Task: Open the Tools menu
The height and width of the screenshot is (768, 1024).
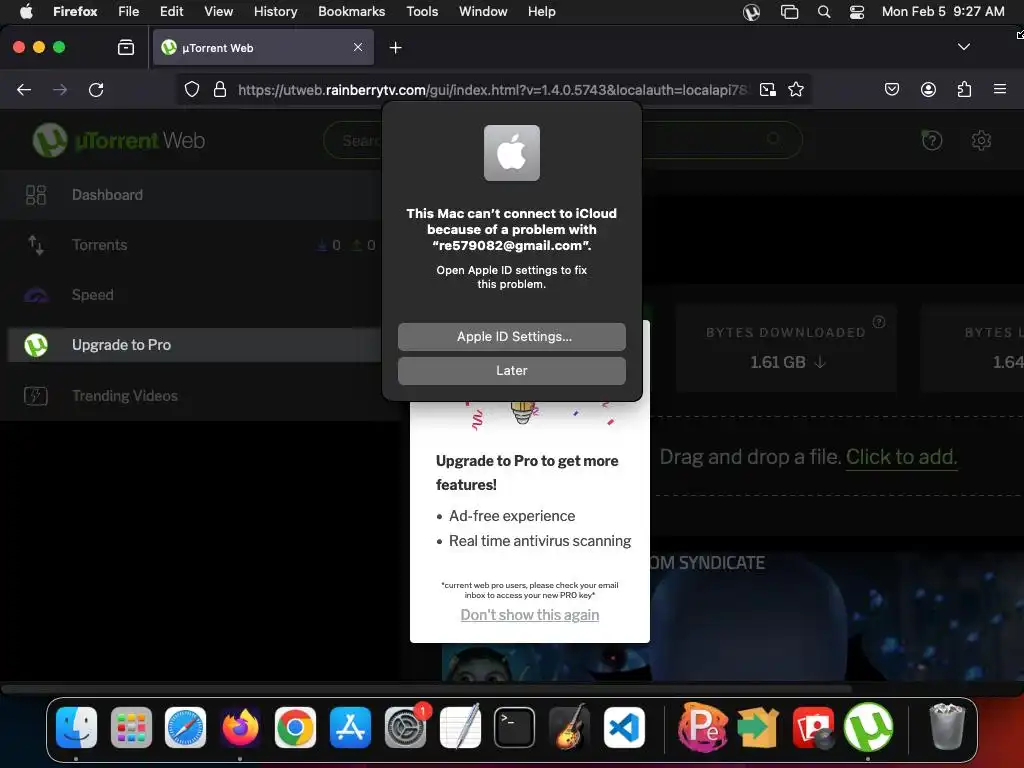Action: pos(422,12)
